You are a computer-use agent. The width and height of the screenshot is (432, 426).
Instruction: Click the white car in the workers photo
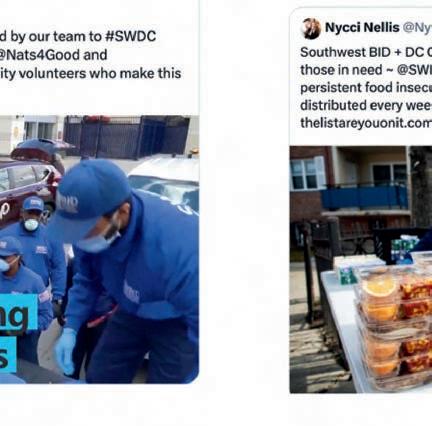click(164, 178)
